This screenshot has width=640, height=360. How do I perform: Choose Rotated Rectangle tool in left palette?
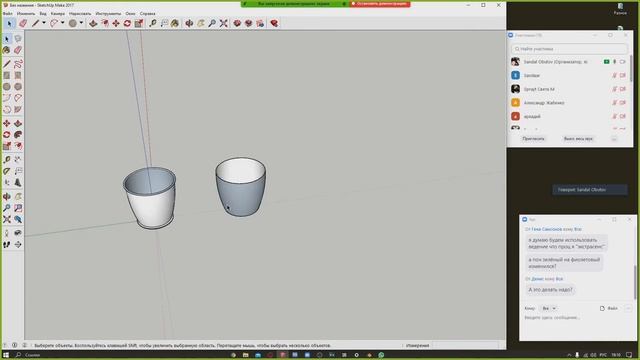tap(18, 76)
